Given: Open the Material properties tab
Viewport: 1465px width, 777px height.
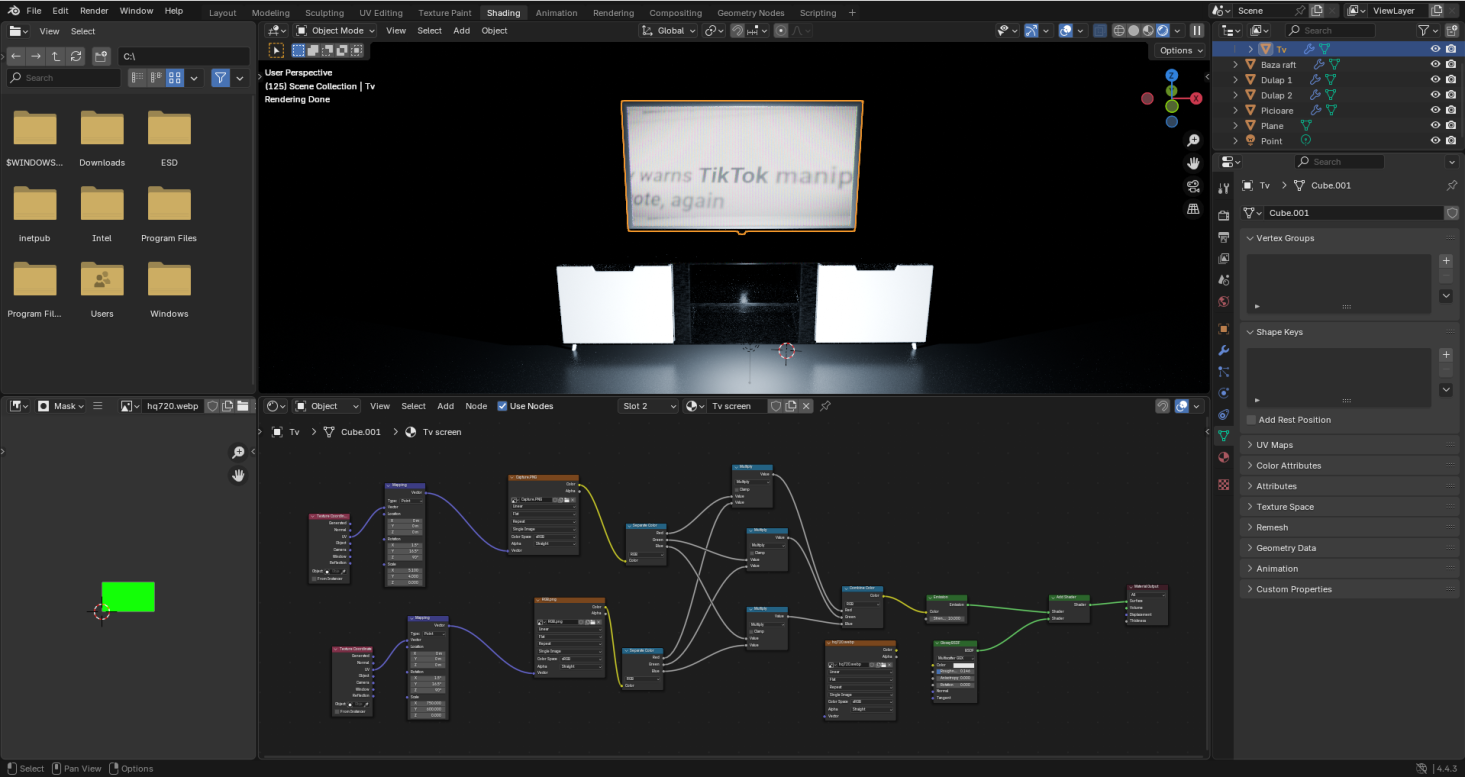Looking at the screenshot, I should pos(1223,458).
